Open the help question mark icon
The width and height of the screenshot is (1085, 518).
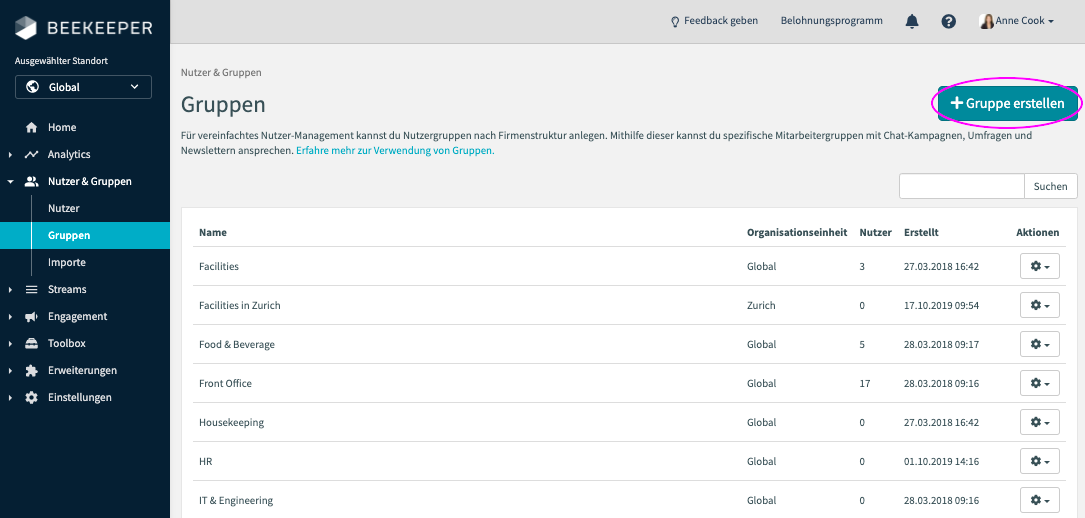pyautogui.click(x=948, y=21)
